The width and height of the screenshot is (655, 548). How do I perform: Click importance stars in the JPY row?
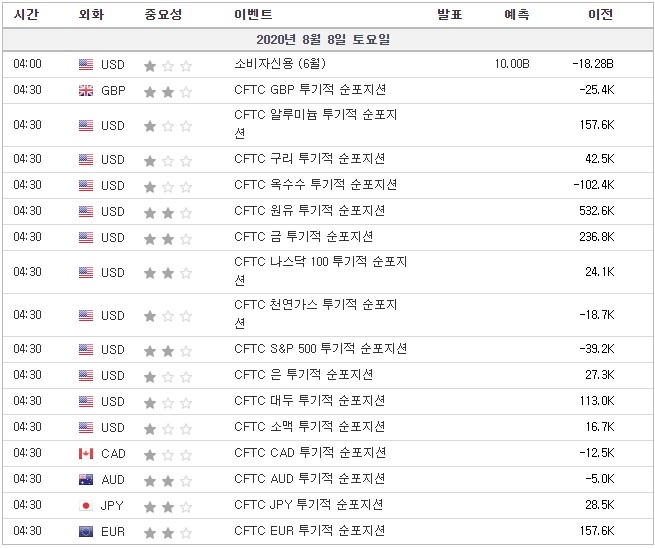pyautogui.click(x=168, y=507)
